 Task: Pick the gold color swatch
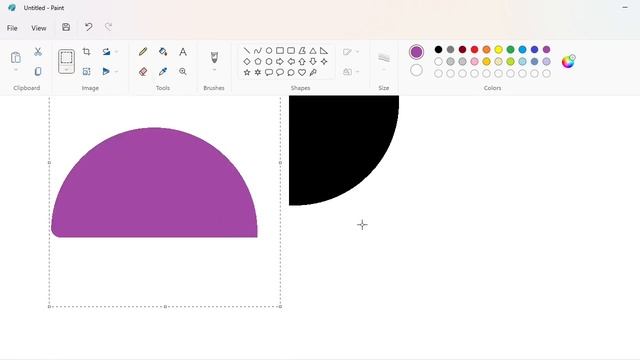click(487, 62)
